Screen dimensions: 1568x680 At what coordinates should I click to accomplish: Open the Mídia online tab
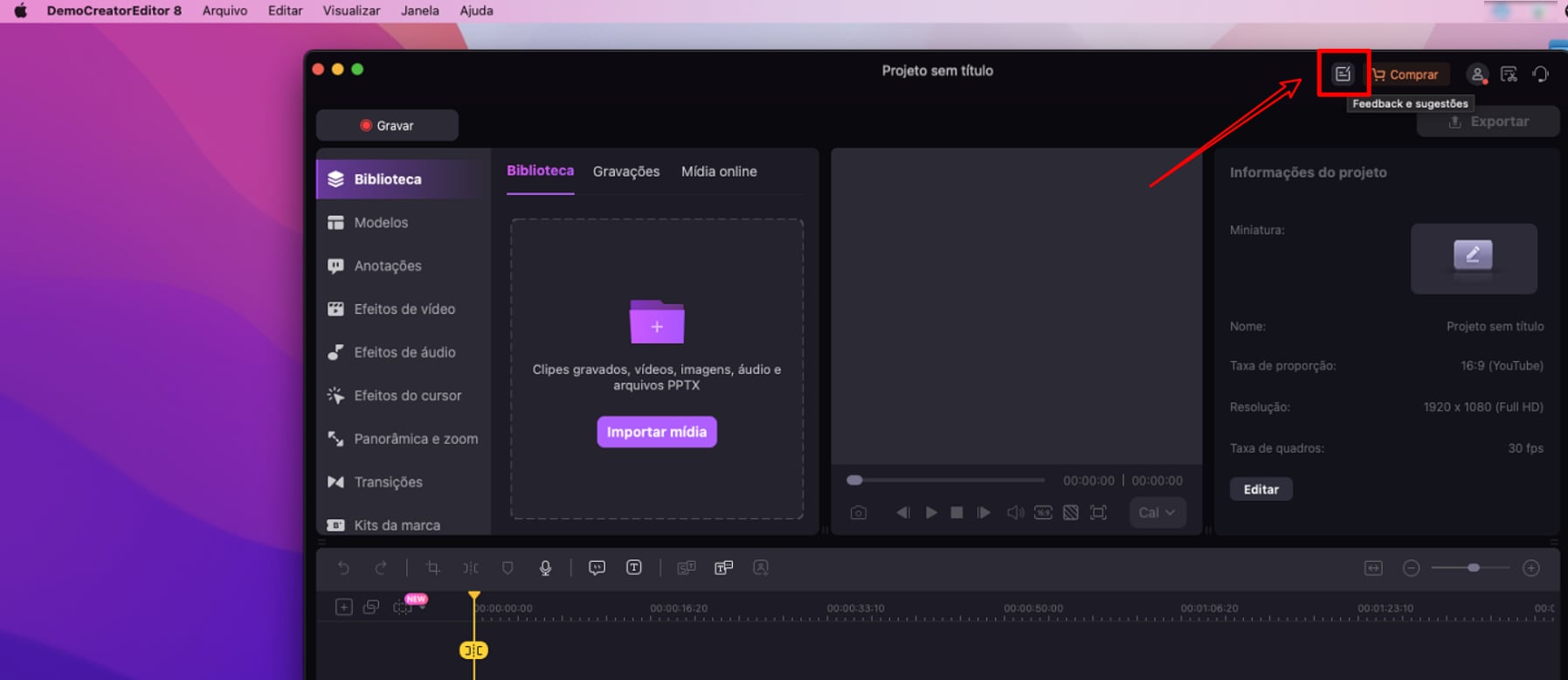coord(719,171)
